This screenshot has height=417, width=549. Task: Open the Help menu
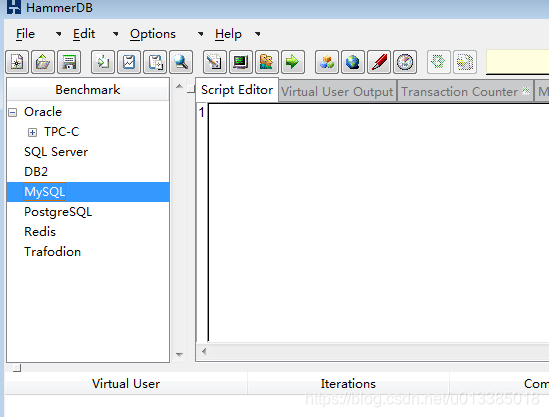click(228, 34)
